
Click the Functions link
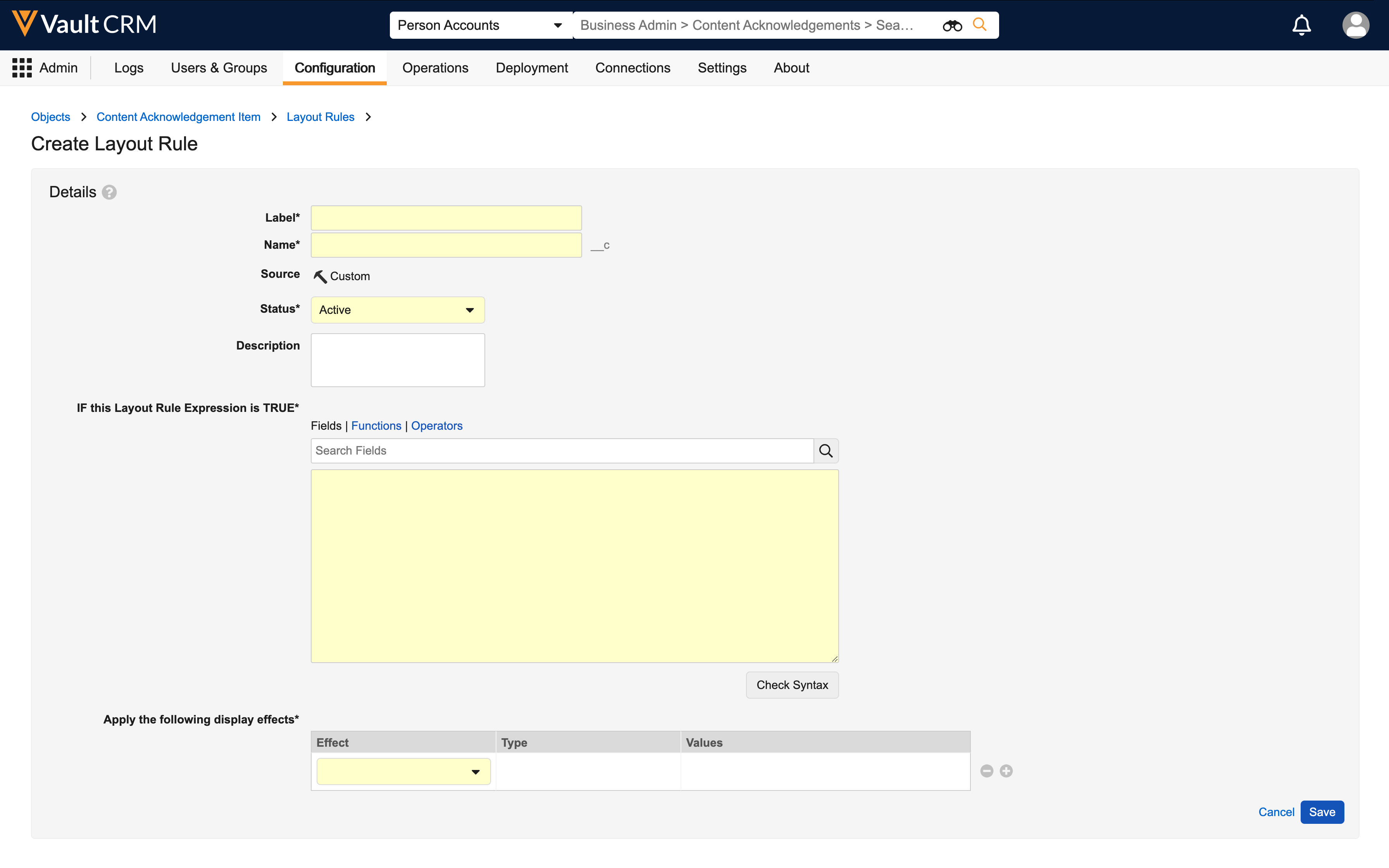click(376, 426)
